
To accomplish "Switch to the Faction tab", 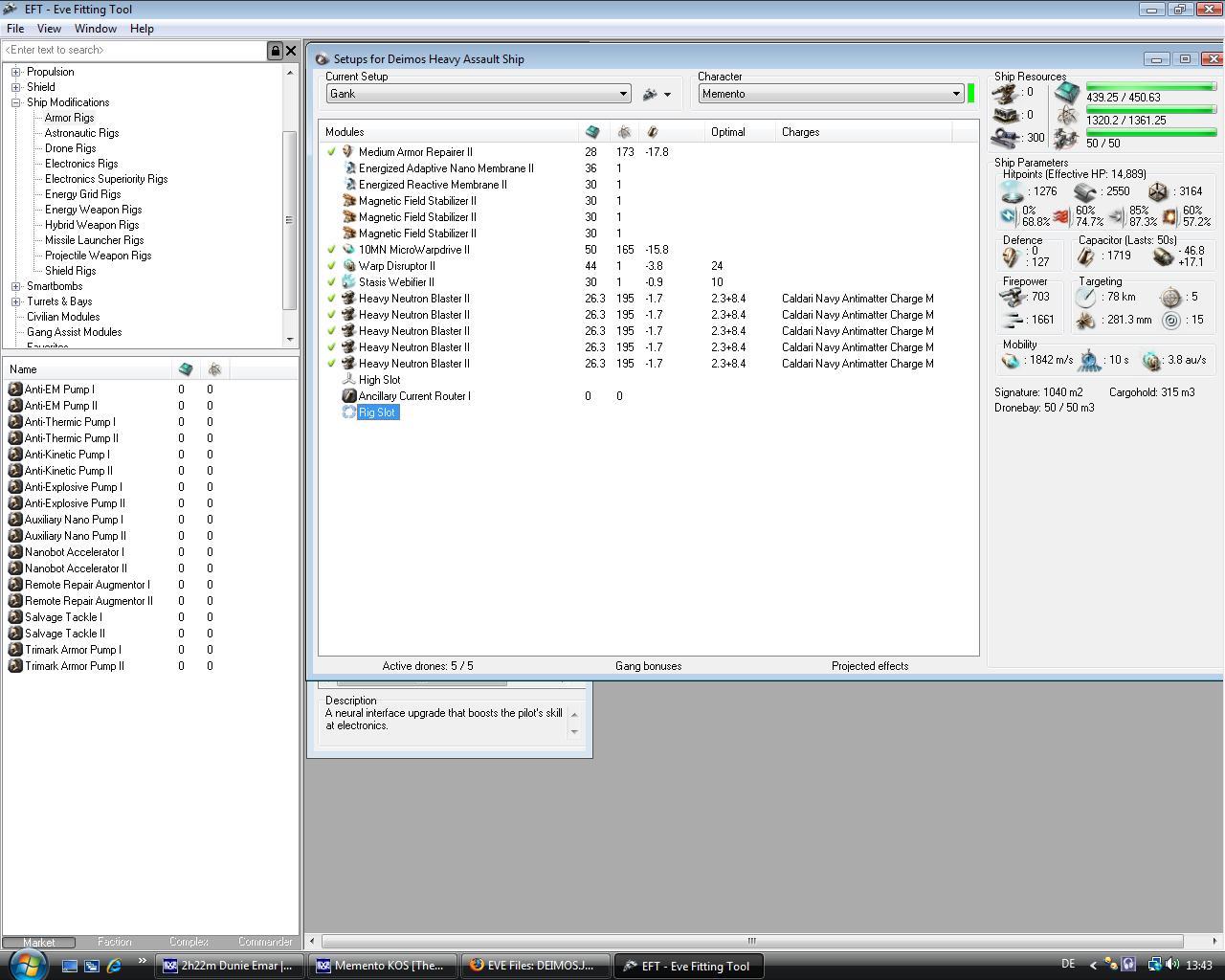I will (114, 942).
